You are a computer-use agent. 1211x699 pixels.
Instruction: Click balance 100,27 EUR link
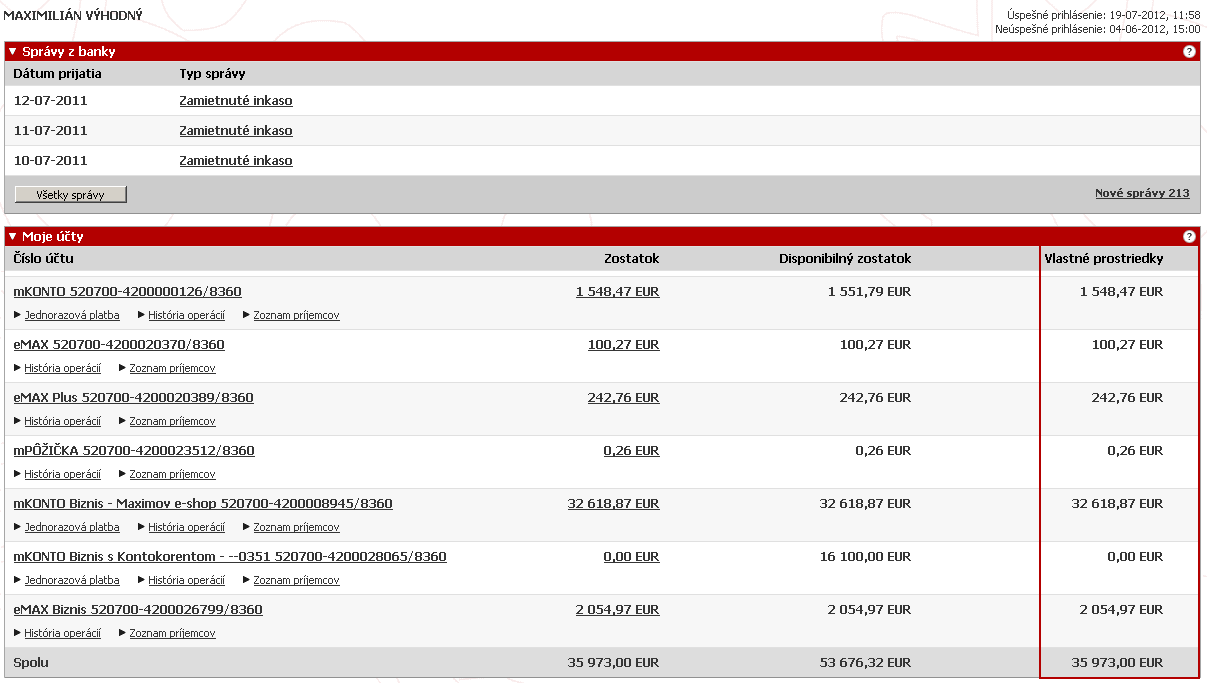pos(623,345)
